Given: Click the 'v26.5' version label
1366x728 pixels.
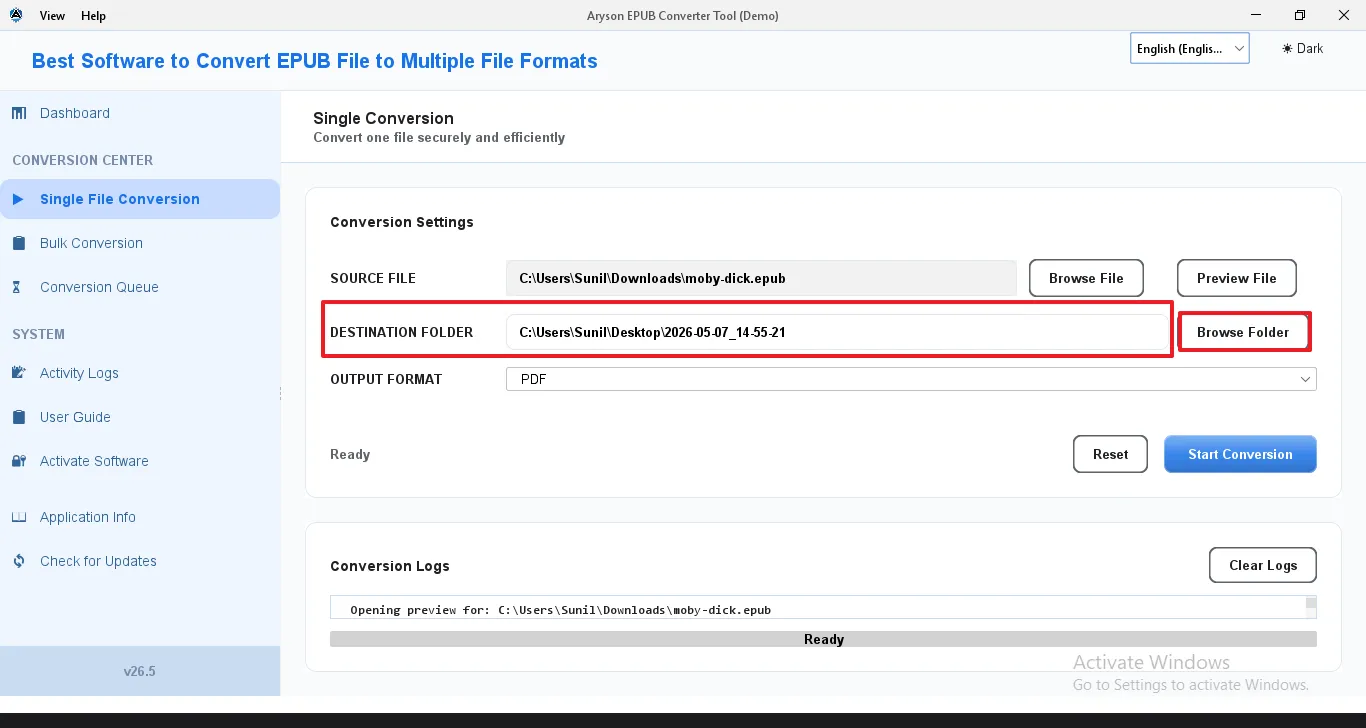Looking at the screenshot, I should (x=140, y=671).
